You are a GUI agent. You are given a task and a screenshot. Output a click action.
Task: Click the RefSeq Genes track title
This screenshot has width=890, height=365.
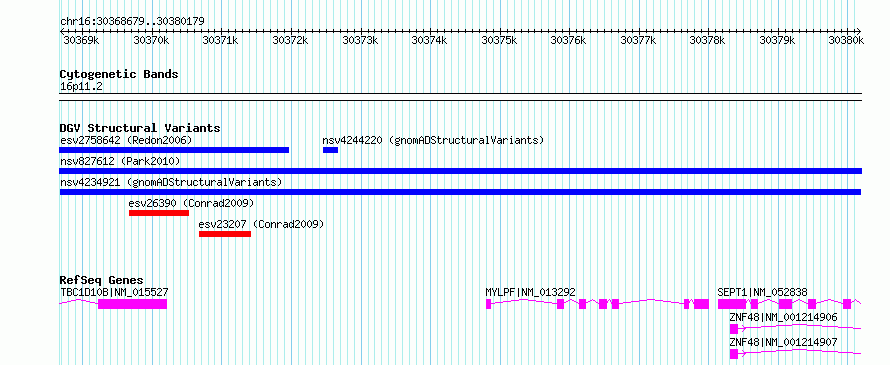pos(102,280)
